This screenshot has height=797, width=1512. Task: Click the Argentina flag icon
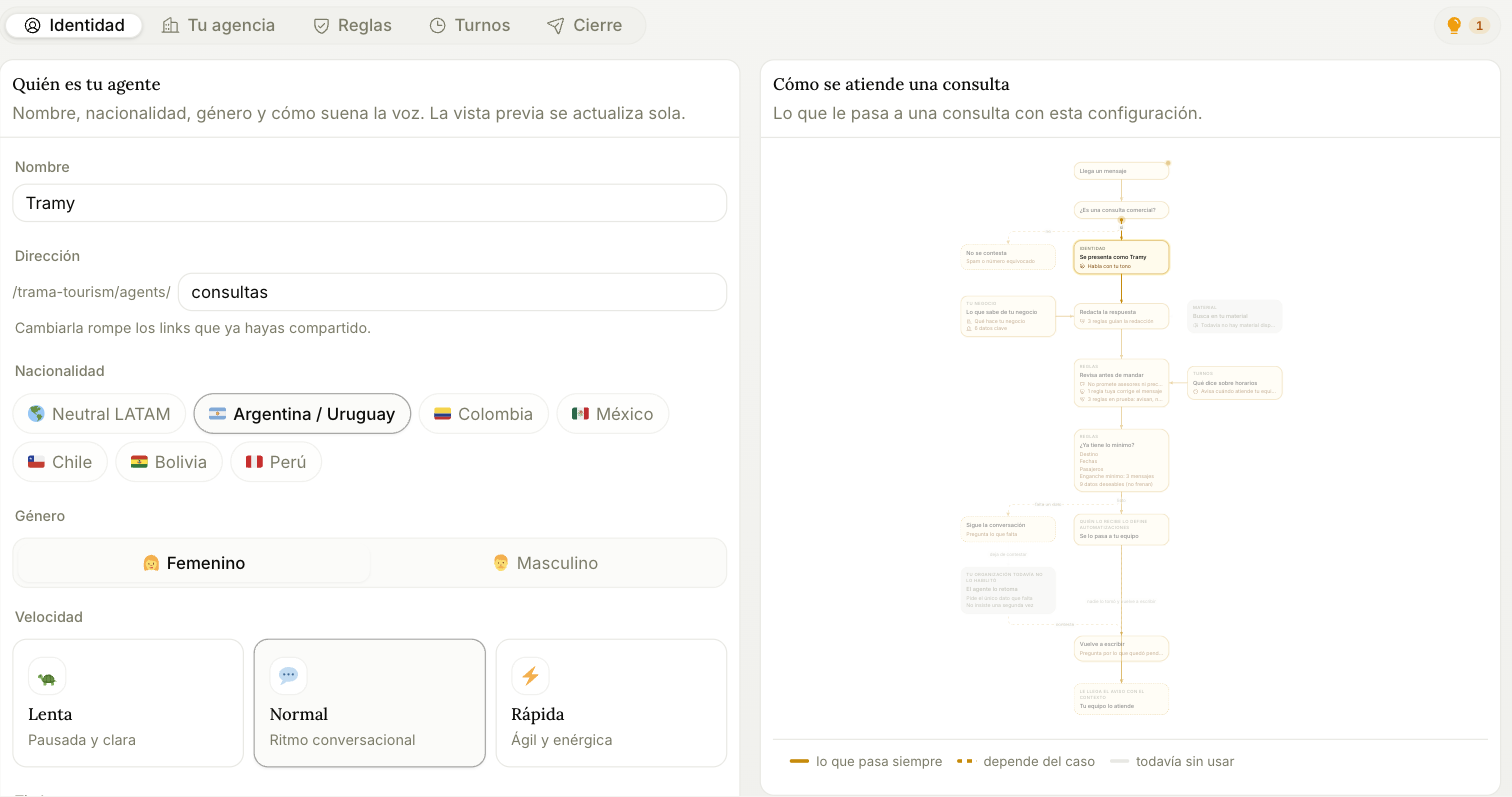coord(217,414)
